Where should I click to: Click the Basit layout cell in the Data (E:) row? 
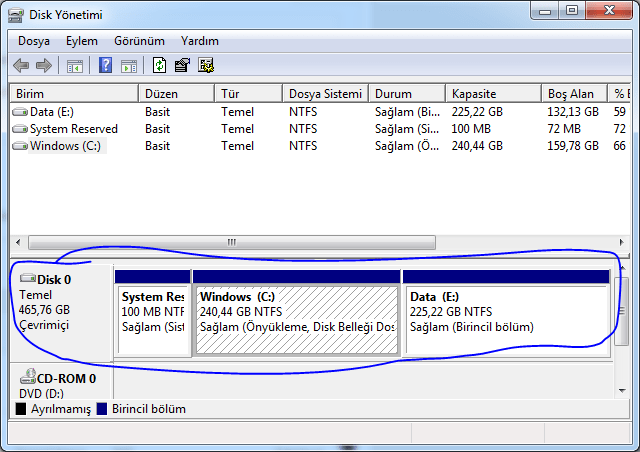(158, 111)
